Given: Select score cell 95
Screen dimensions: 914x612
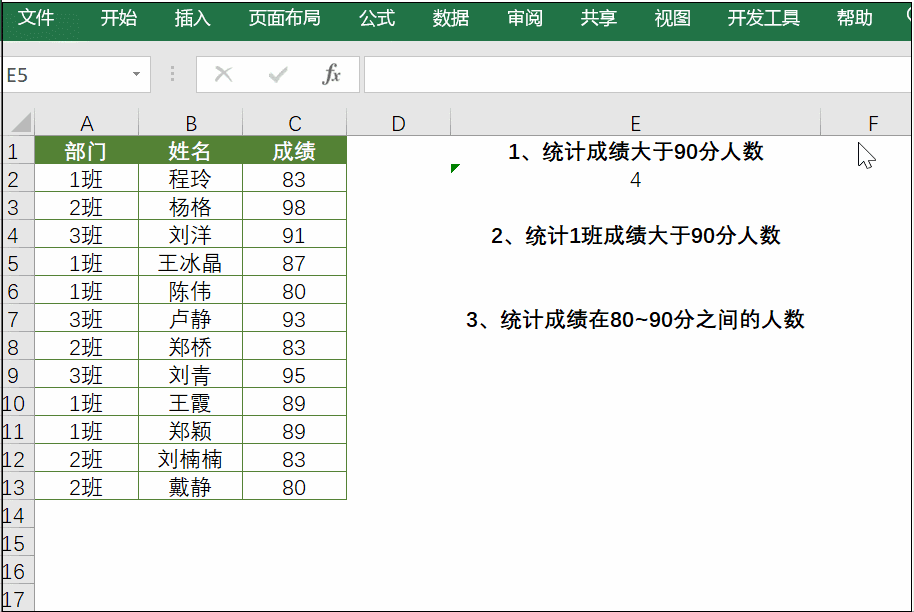Looking at the screenshot, I should click(294, 375).
